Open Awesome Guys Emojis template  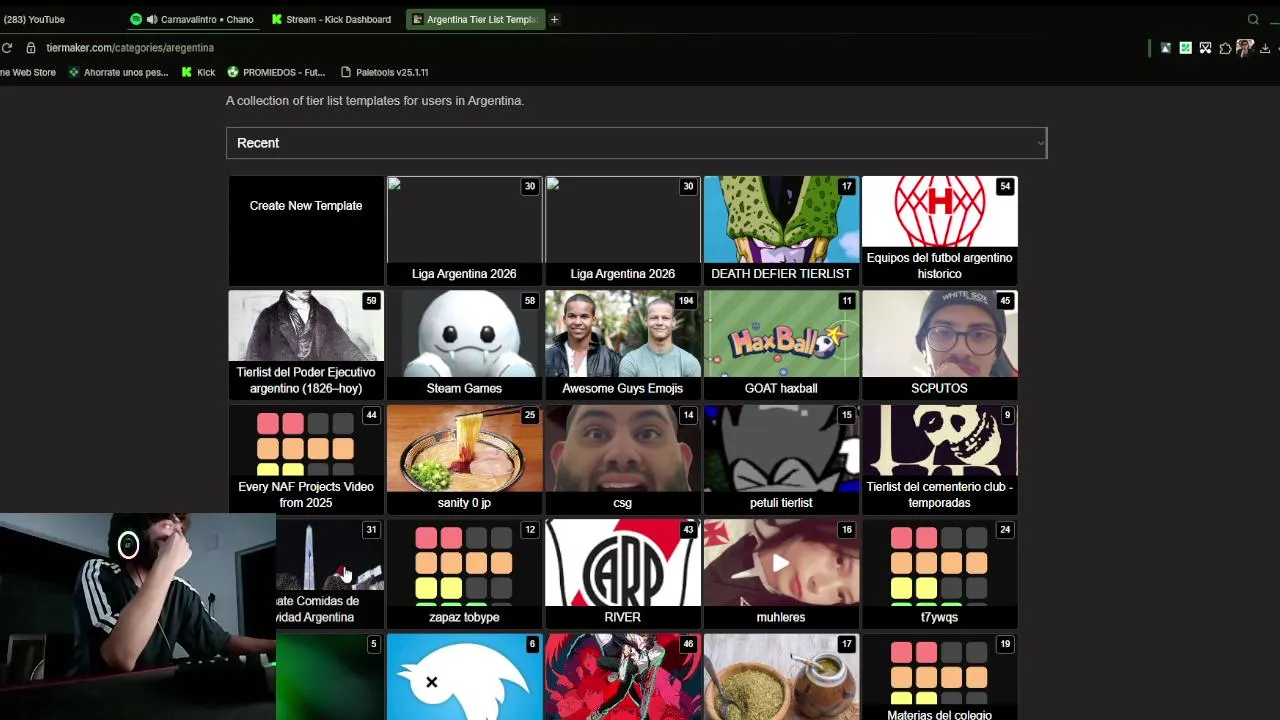(622, 345)
